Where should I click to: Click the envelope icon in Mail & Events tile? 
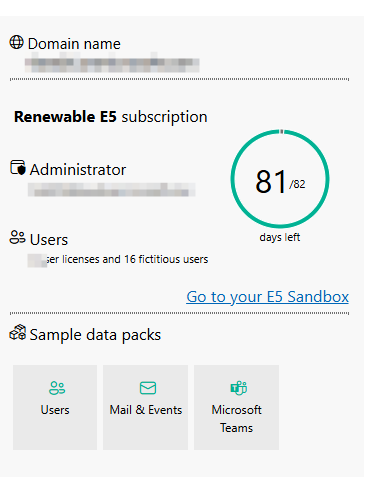pos(148,388)
